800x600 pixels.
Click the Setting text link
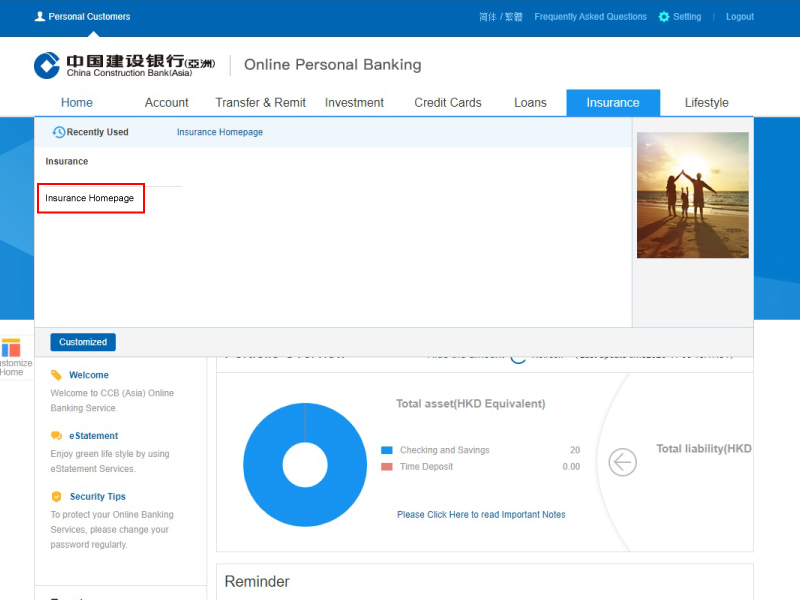point(687,17)
